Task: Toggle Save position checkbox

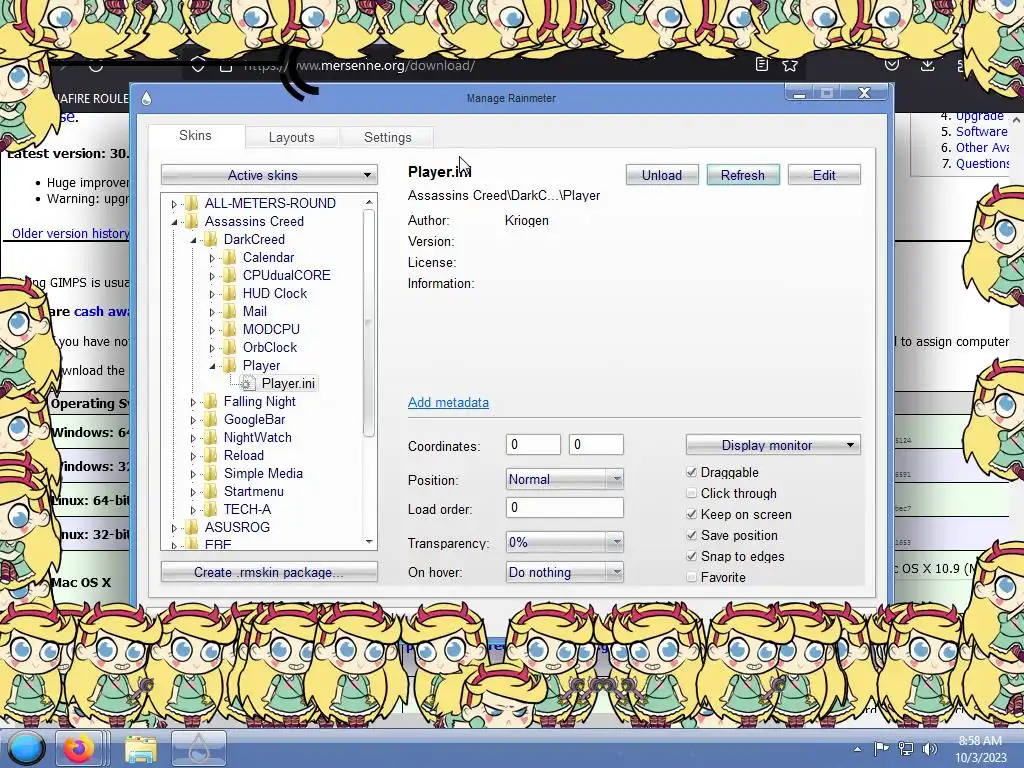Action: 692,536
